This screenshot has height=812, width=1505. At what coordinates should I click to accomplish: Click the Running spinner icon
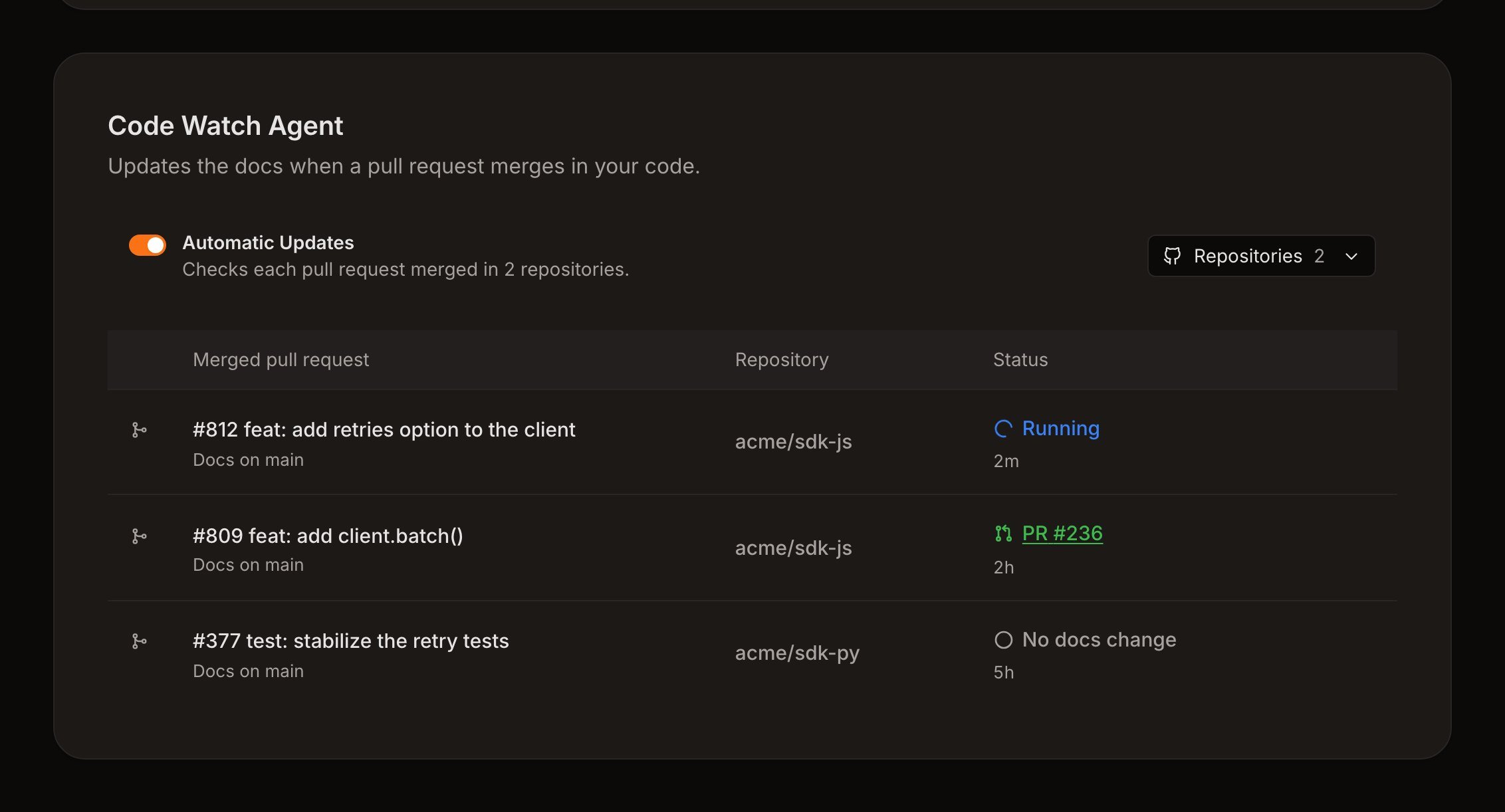[x=1003, y=429]
